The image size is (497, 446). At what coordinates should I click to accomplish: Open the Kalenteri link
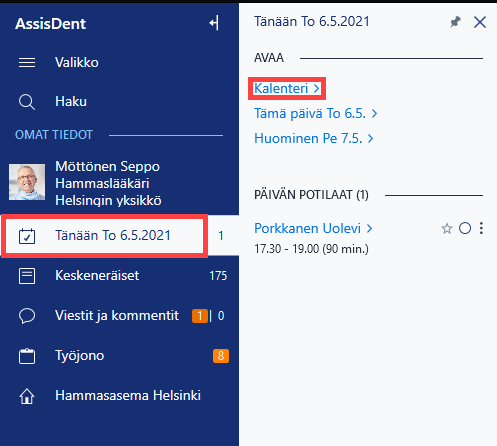[x=287, y=89]
